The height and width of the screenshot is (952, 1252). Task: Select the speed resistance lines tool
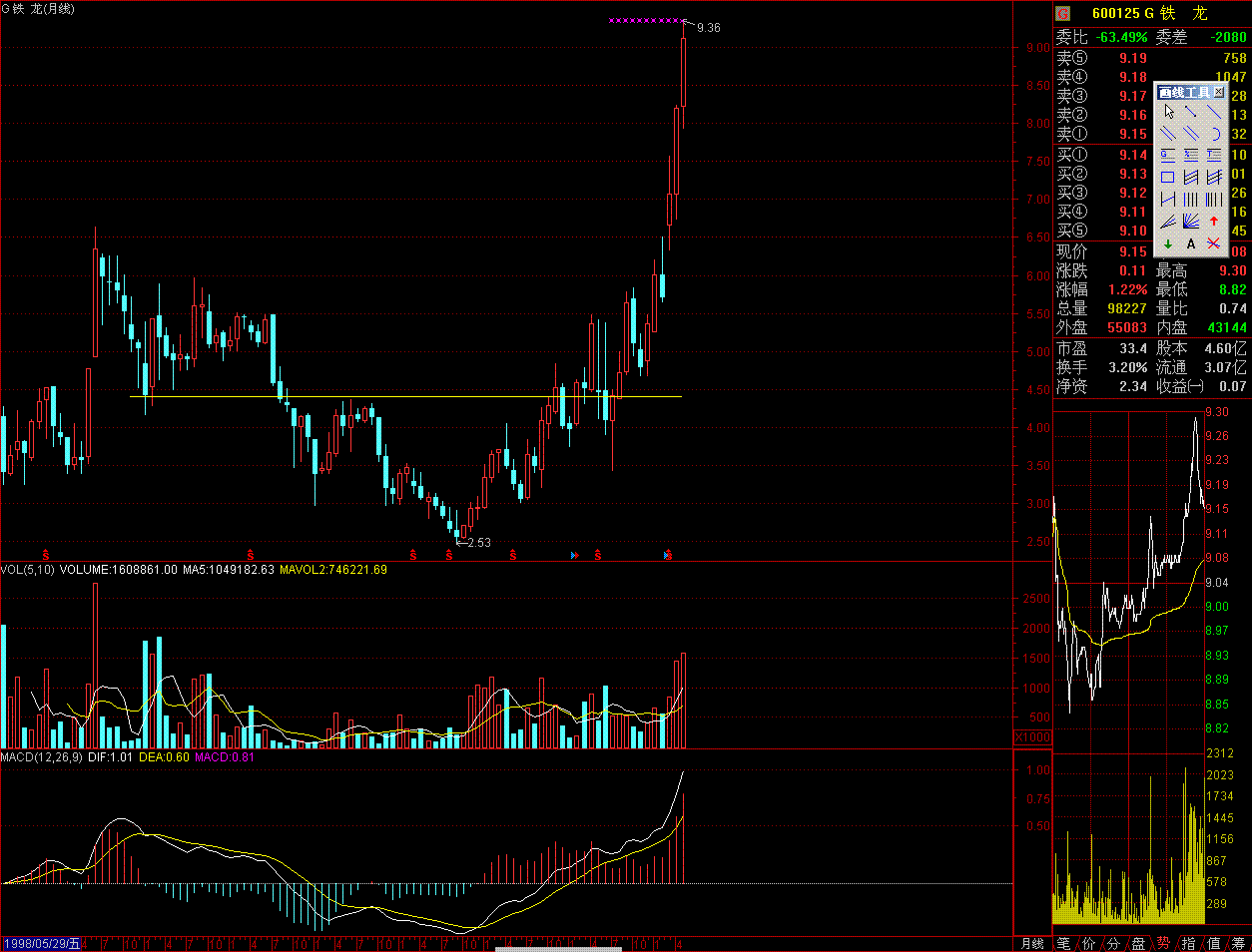tap(1168, 222)
